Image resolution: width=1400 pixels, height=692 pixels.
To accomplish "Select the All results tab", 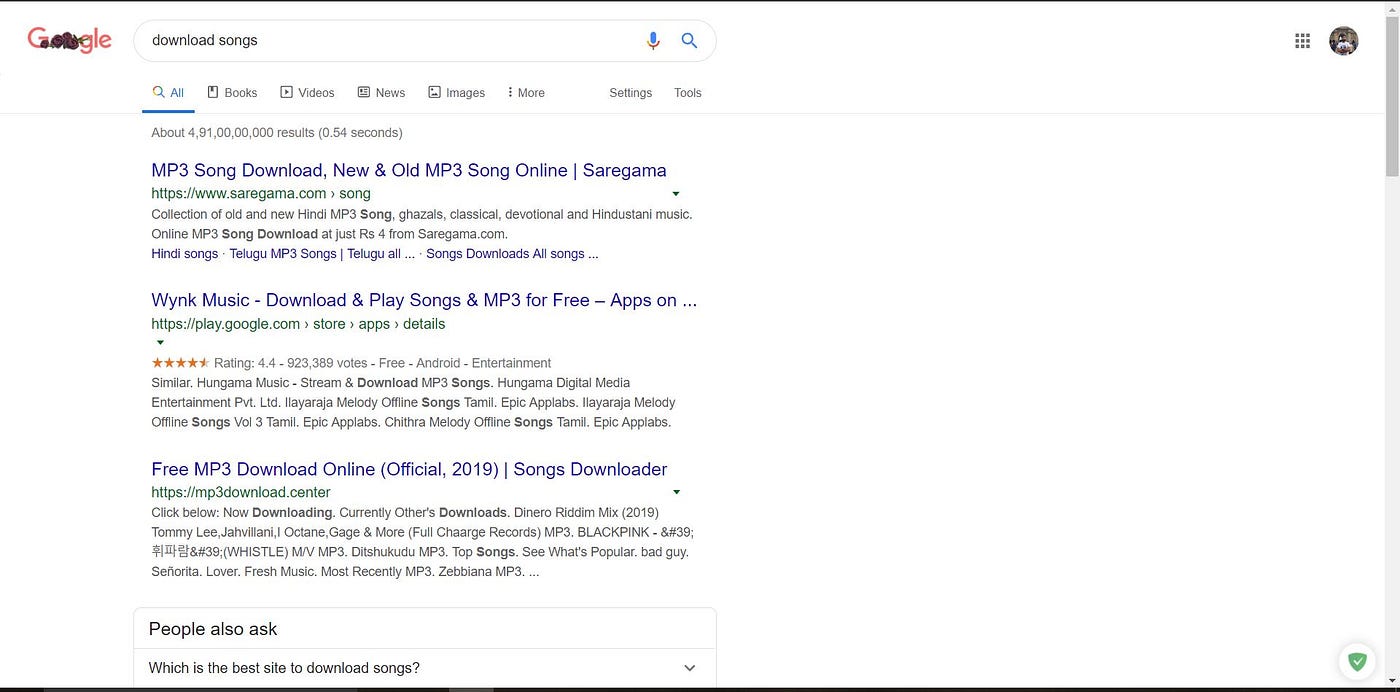I will (168, 93).
